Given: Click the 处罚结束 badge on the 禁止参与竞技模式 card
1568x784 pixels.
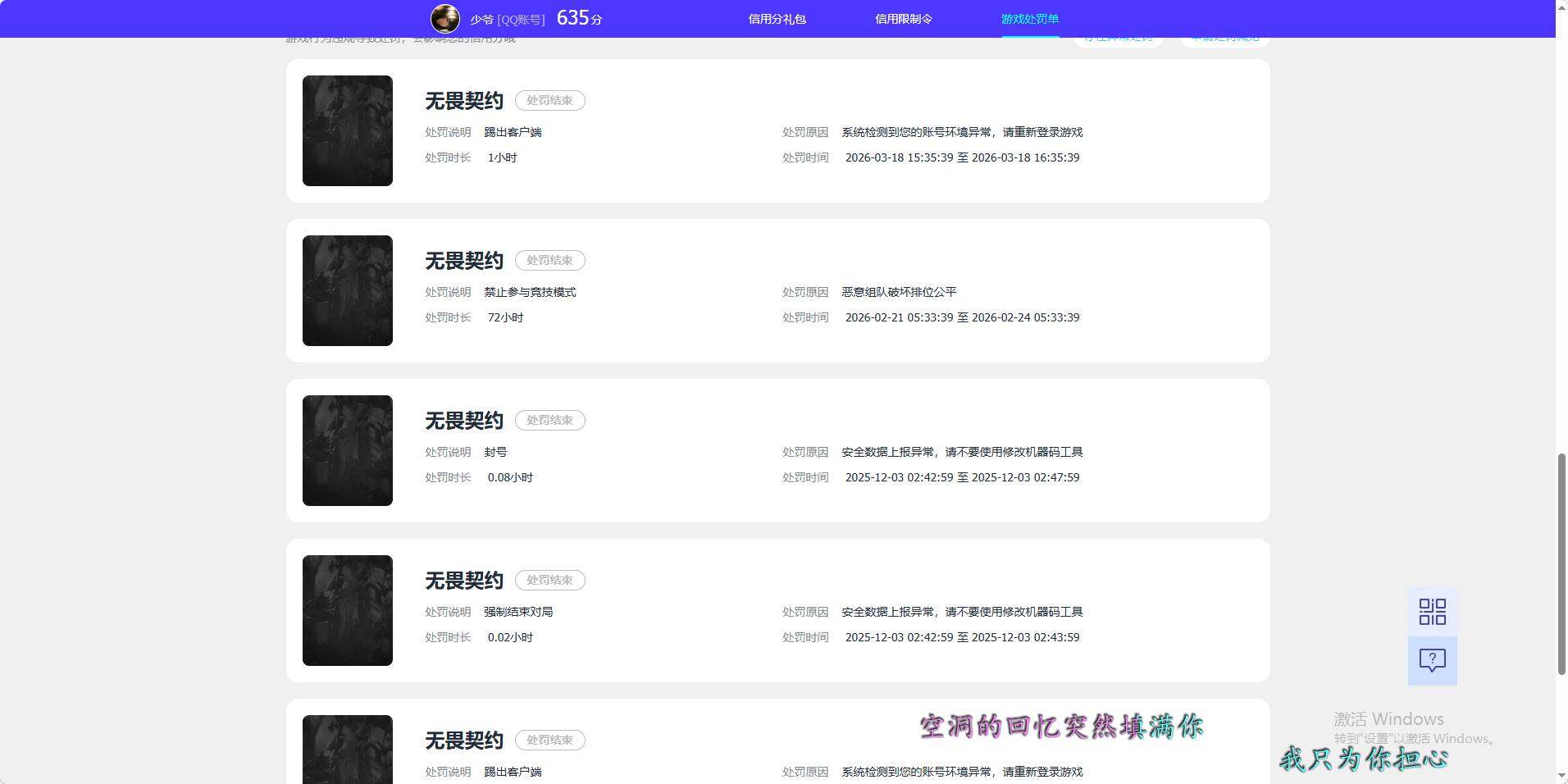Looking at the screenshot, I should tap(549, 260).
